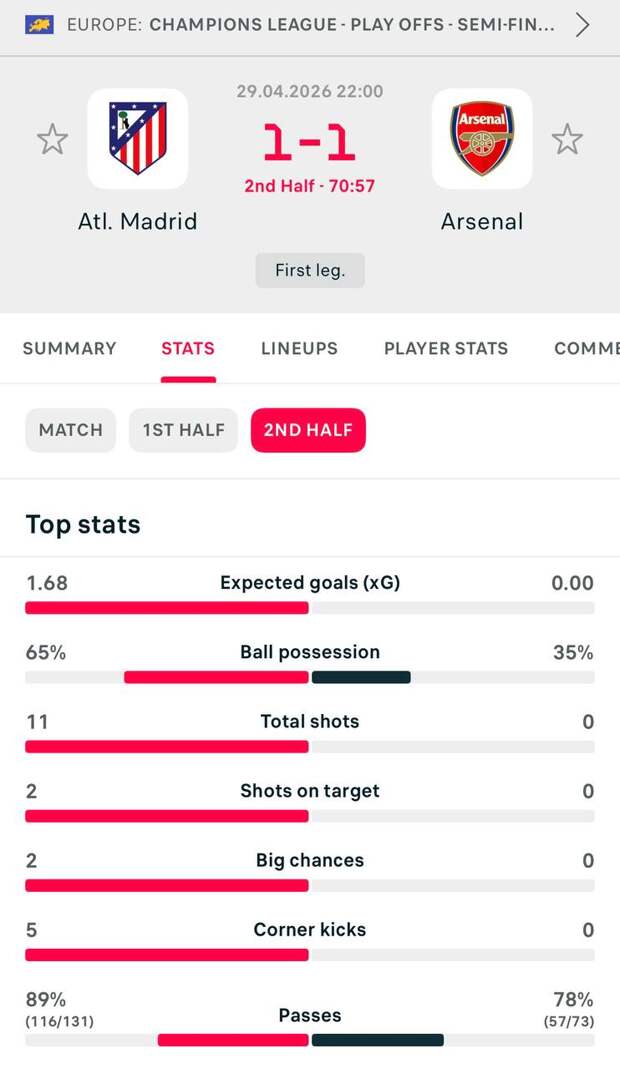Select the 1st Half filter
The width and height of the screenshot is (620, 1069).
tap(183, 430)
